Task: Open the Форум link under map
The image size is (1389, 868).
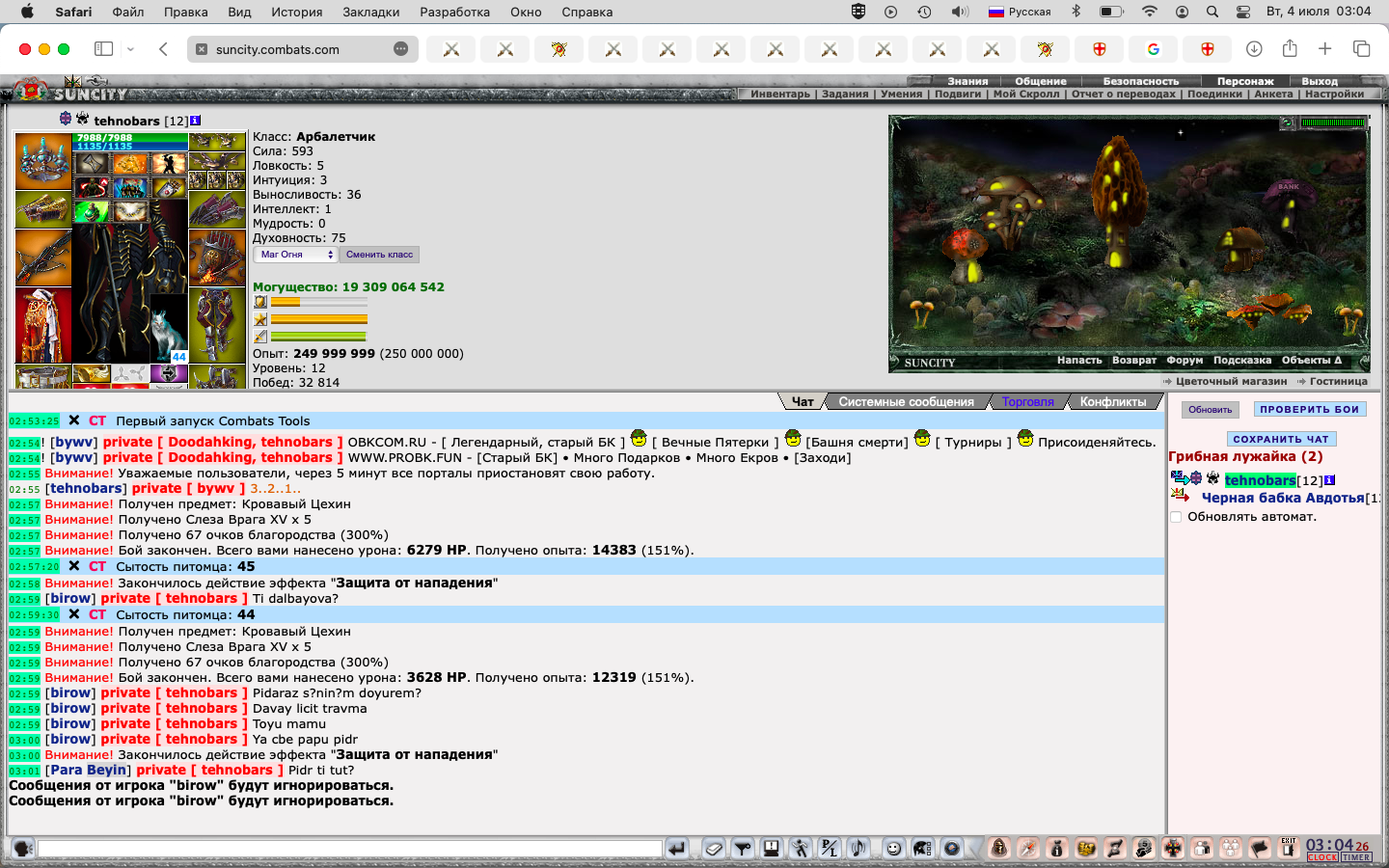Action: (1185, 360)
